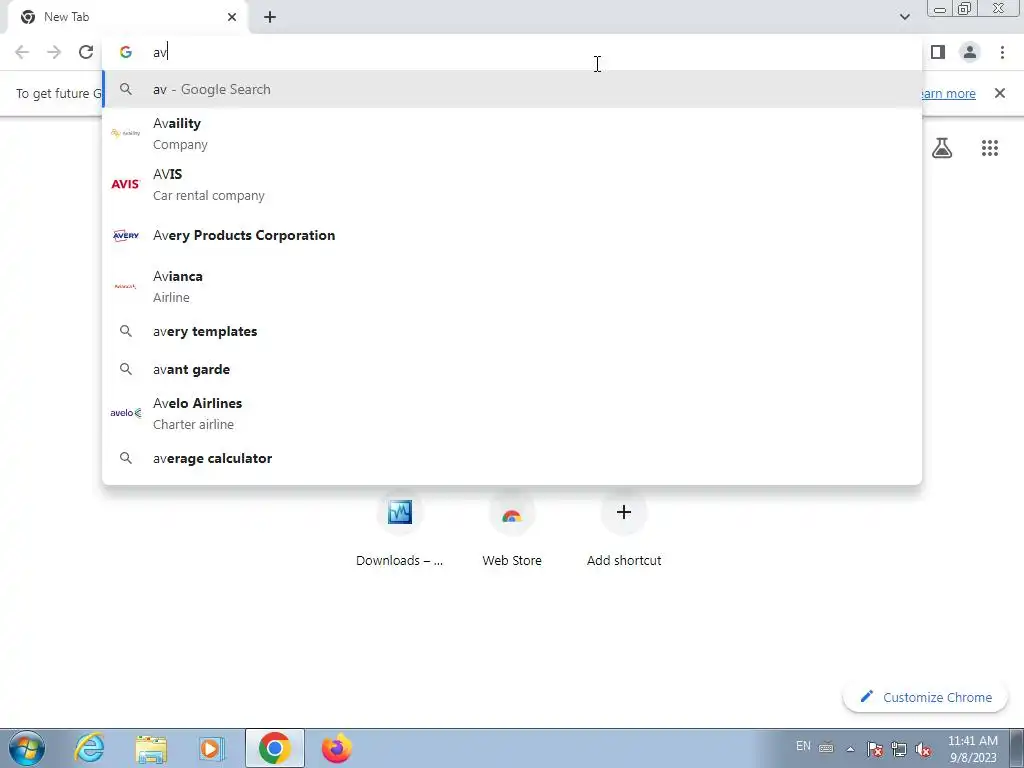Click the on-screen keyboard tray icon

[826, 747]
